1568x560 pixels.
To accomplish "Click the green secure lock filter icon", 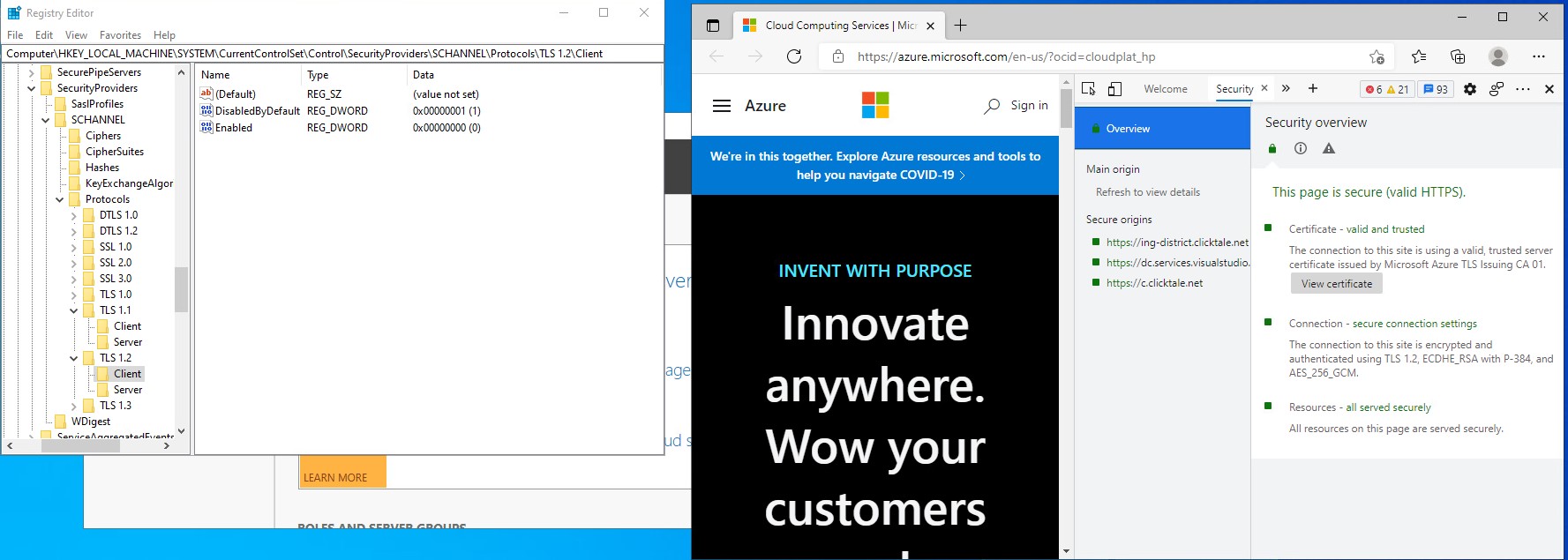I will click(1272, 148).
